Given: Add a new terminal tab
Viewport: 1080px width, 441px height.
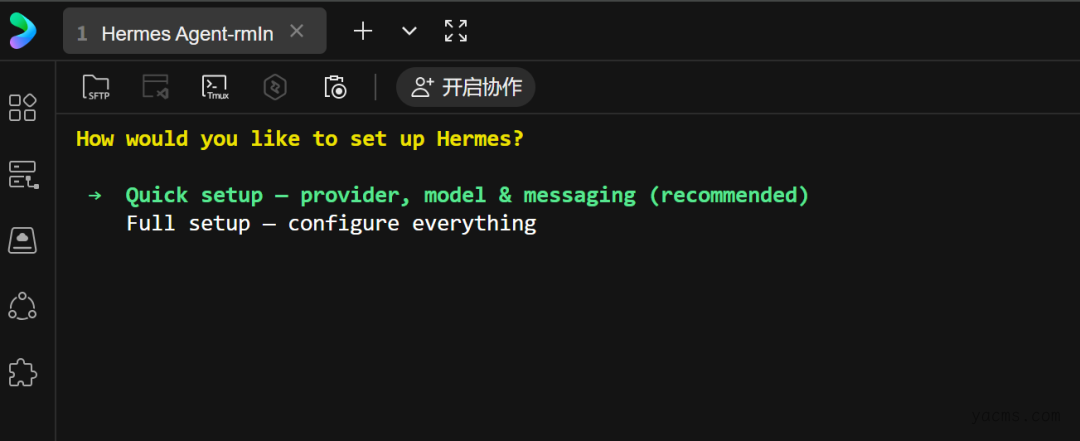Looking at the screenshot, I should point(363,31).
